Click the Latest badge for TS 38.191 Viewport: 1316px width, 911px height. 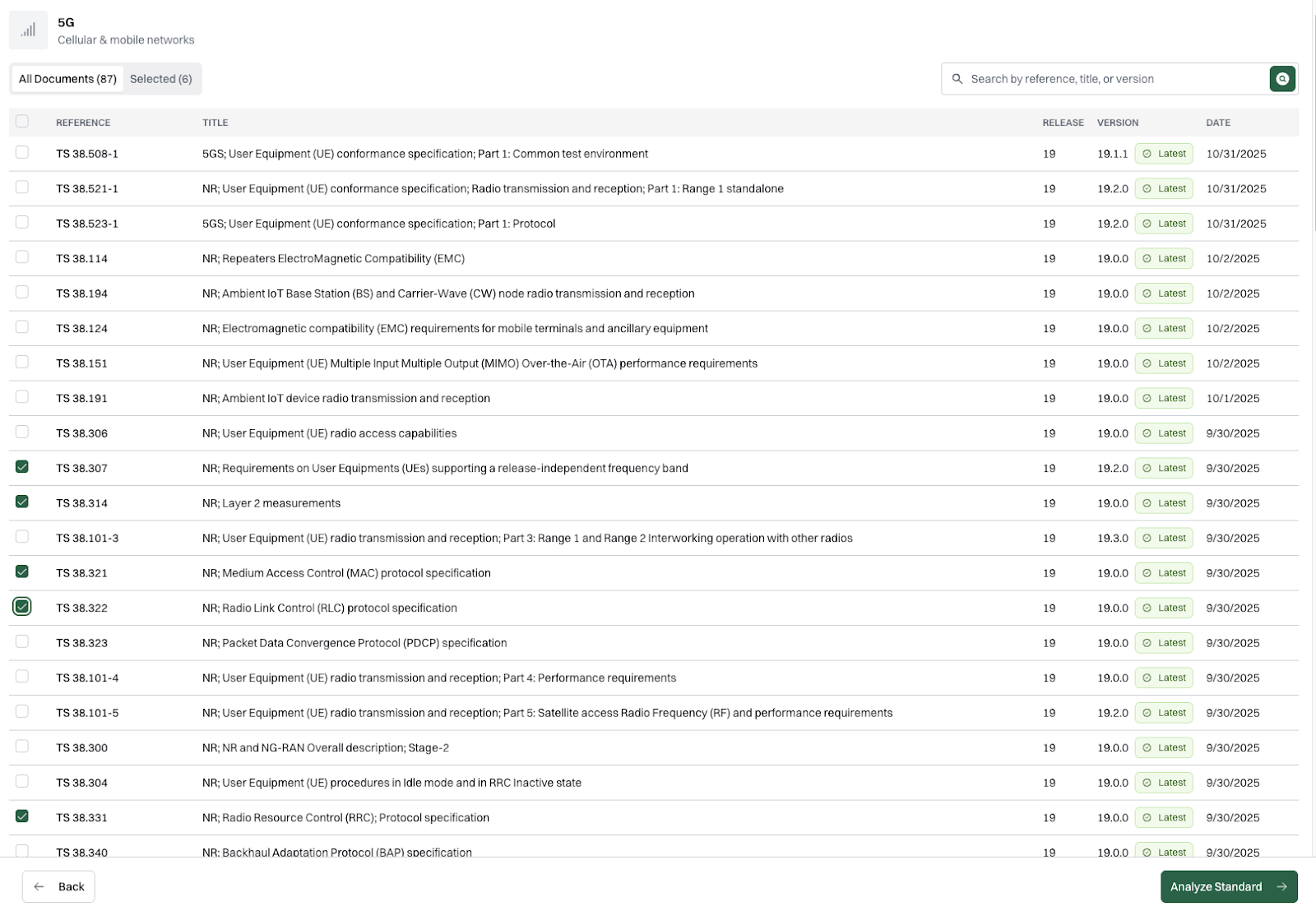[1164, 398]
